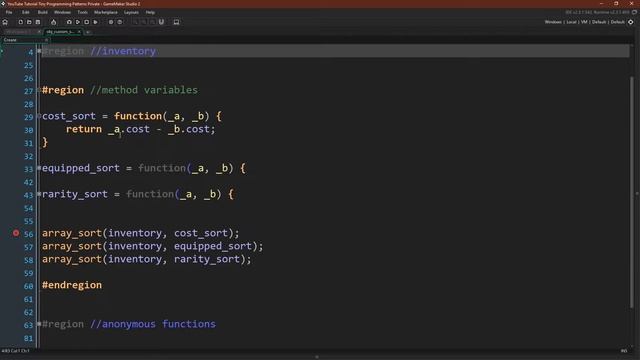The height and width of the screenshot is (360, 640).
Task: Click the #endregion text on line 60
Action: [72, 285]
